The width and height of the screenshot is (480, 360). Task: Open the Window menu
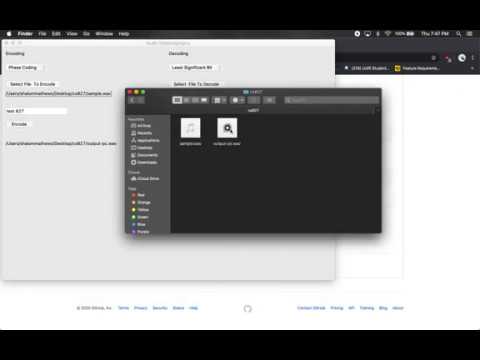104,34
